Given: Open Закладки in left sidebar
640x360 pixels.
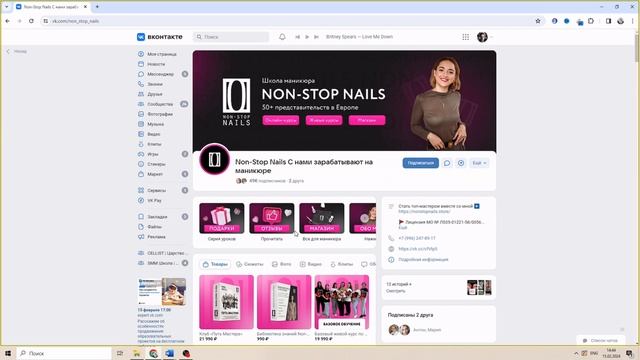Looking at the screenshot, I should (x=157, y=217).
